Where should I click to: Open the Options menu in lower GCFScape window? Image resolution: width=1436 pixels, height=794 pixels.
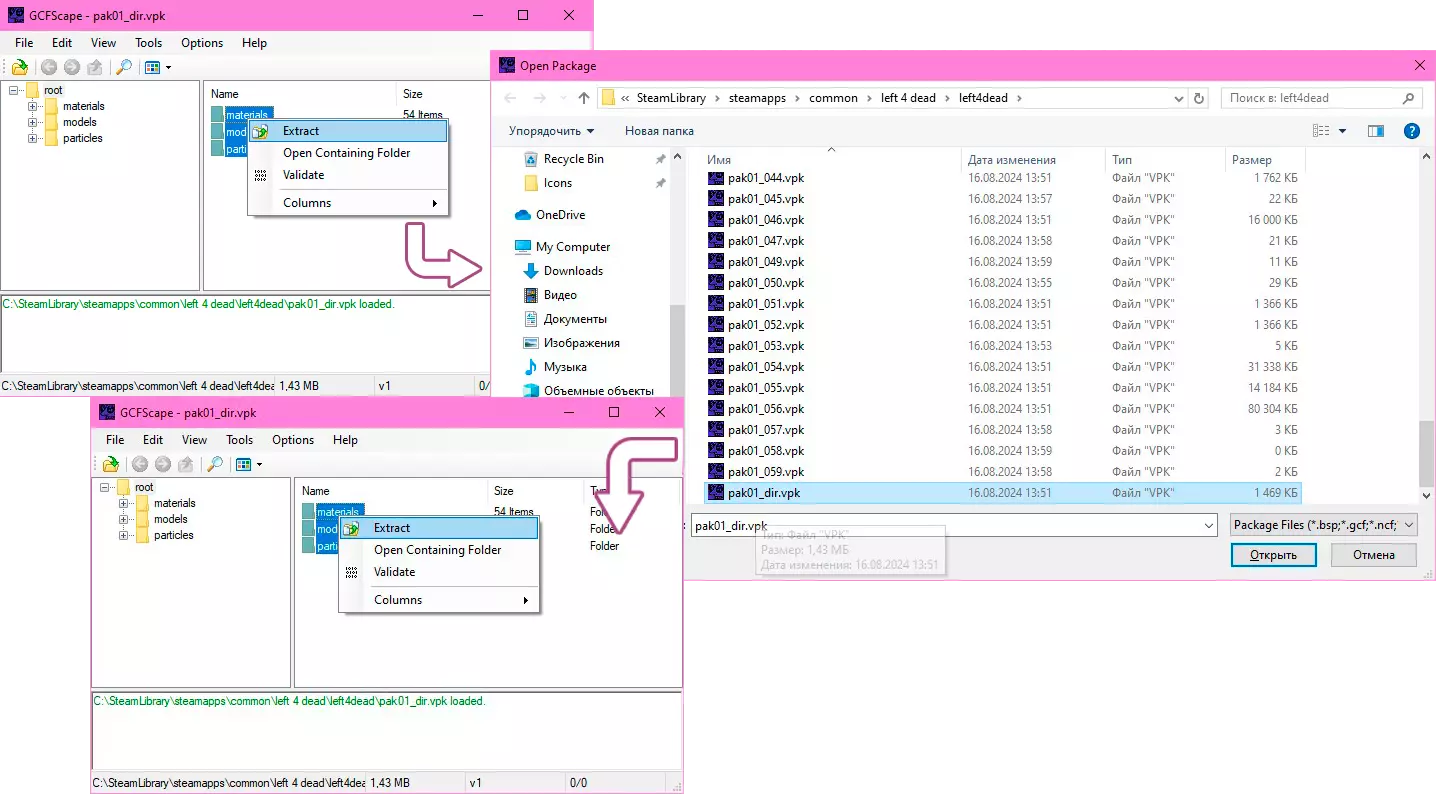point(293,440)
